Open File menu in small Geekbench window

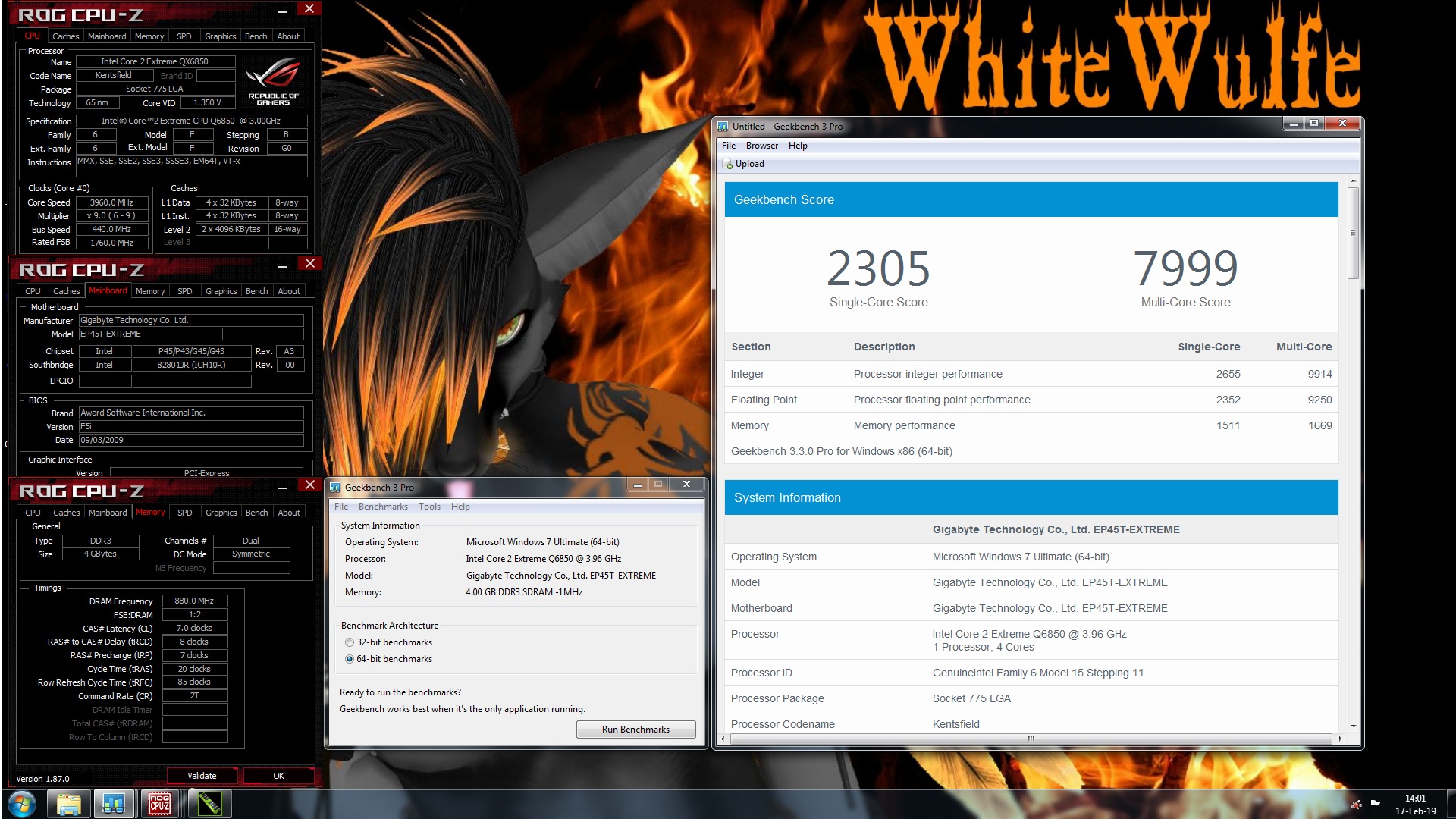(341, 507)
